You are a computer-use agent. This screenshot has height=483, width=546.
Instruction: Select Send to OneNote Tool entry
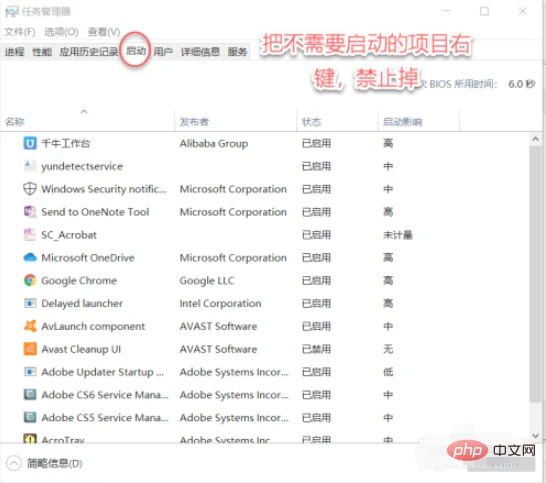click(95, 212)
